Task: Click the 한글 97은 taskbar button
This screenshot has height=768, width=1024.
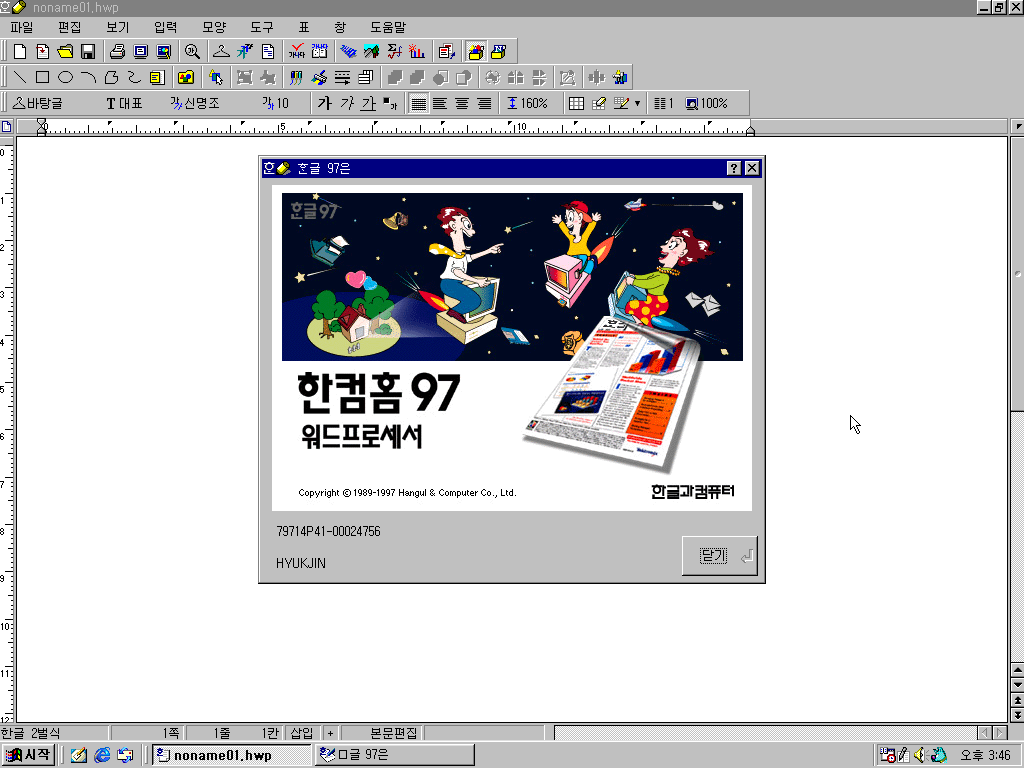Action: tap(395, 755)
